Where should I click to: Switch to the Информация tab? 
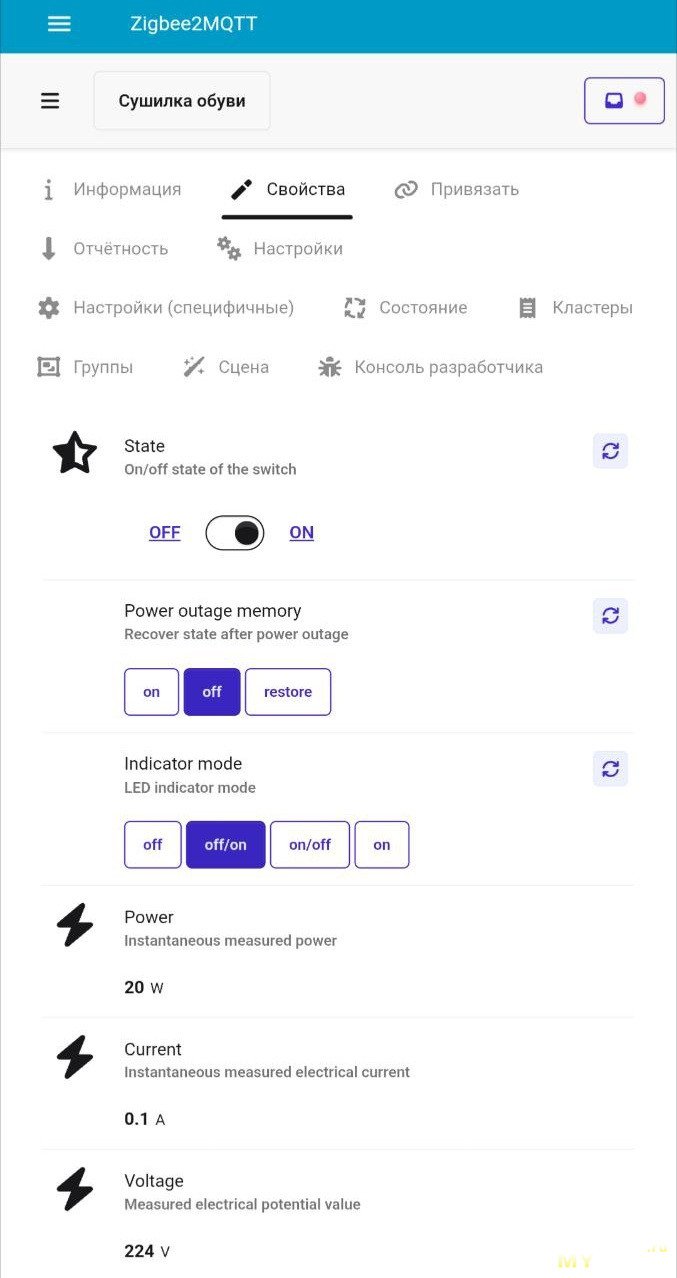coord(111,190)
